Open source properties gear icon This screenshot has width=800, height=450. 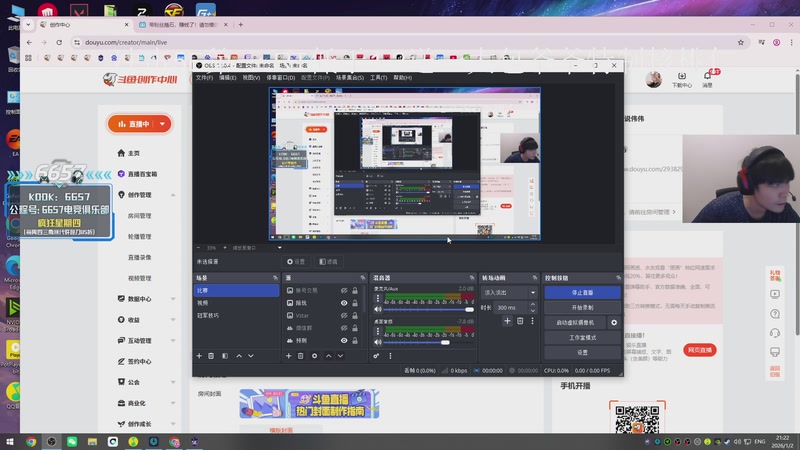314,356
